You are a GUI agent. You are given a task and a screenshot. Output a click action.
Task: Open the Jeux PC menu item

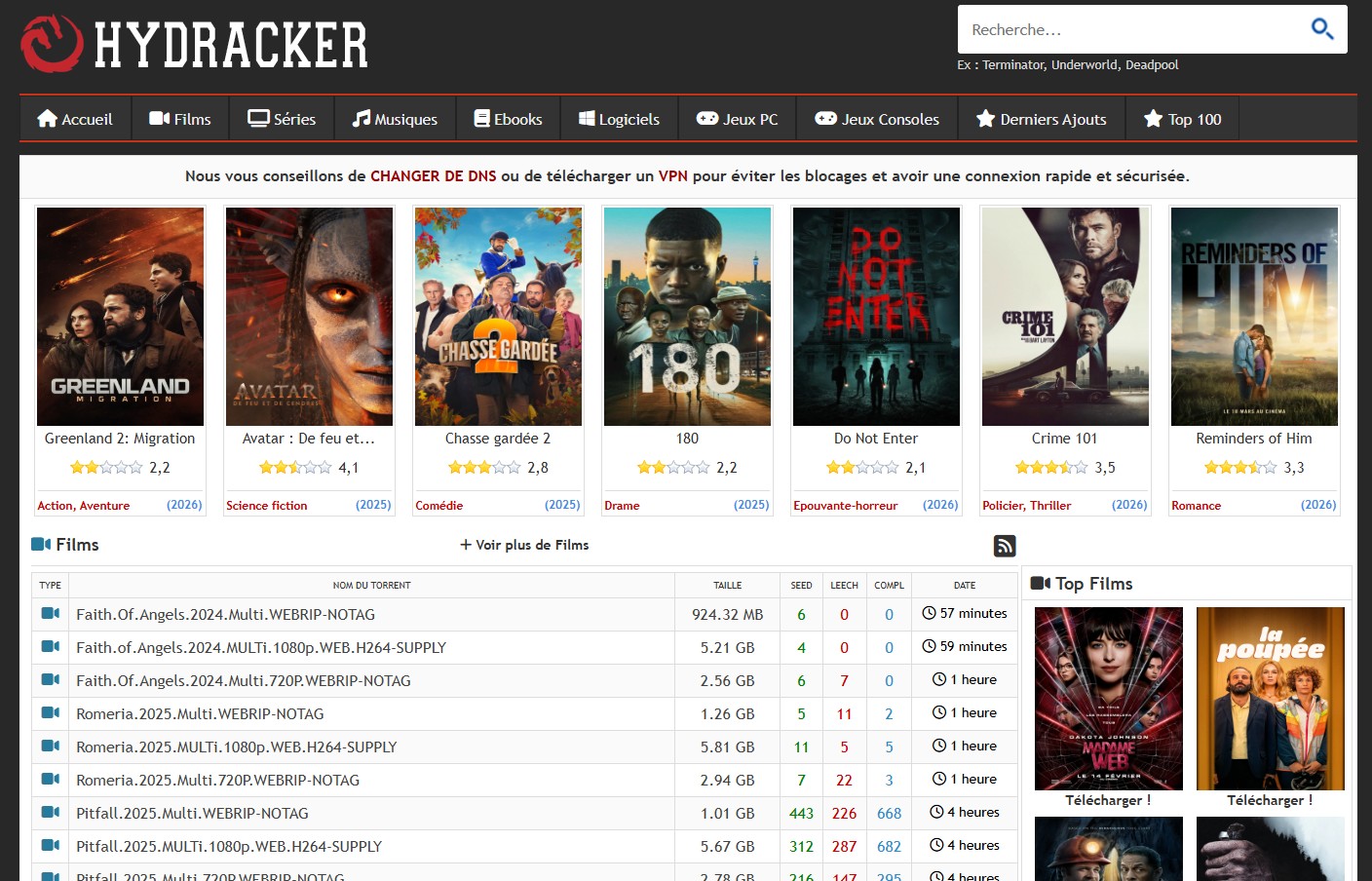click(737, 119)
